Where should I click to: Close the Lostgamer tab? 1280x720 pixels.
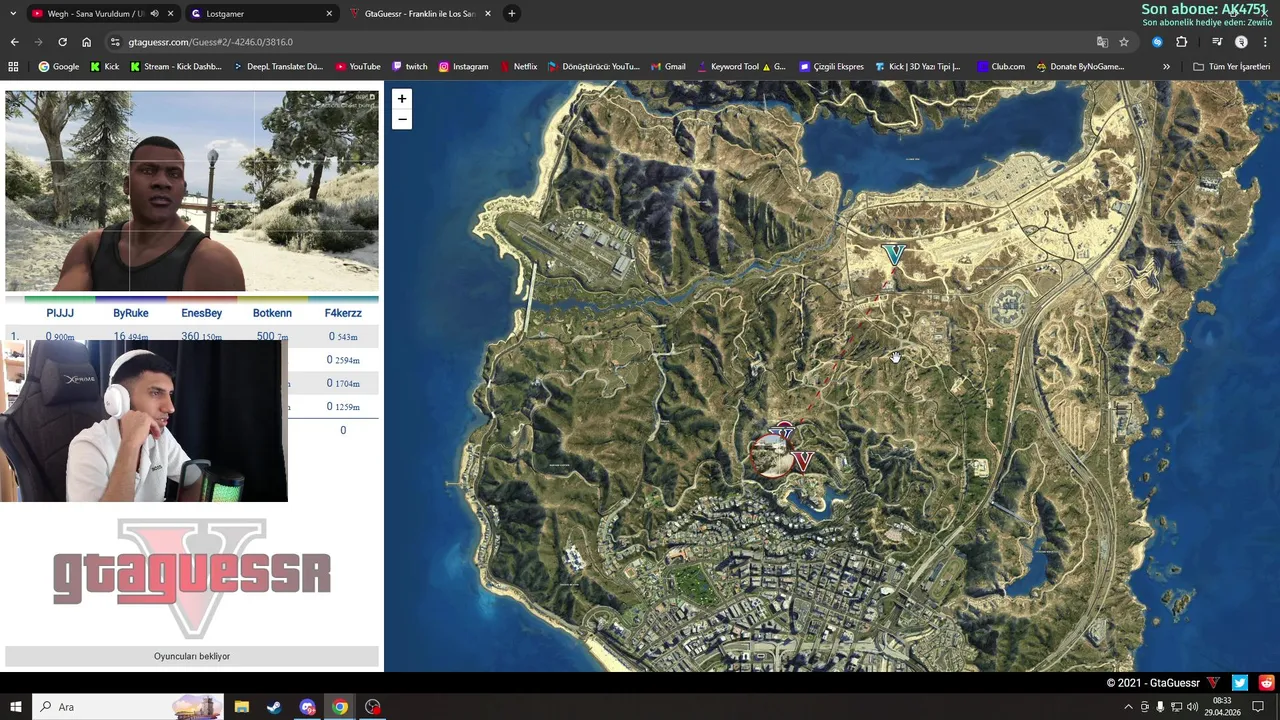pyautogui.click(x=329, y=14)
